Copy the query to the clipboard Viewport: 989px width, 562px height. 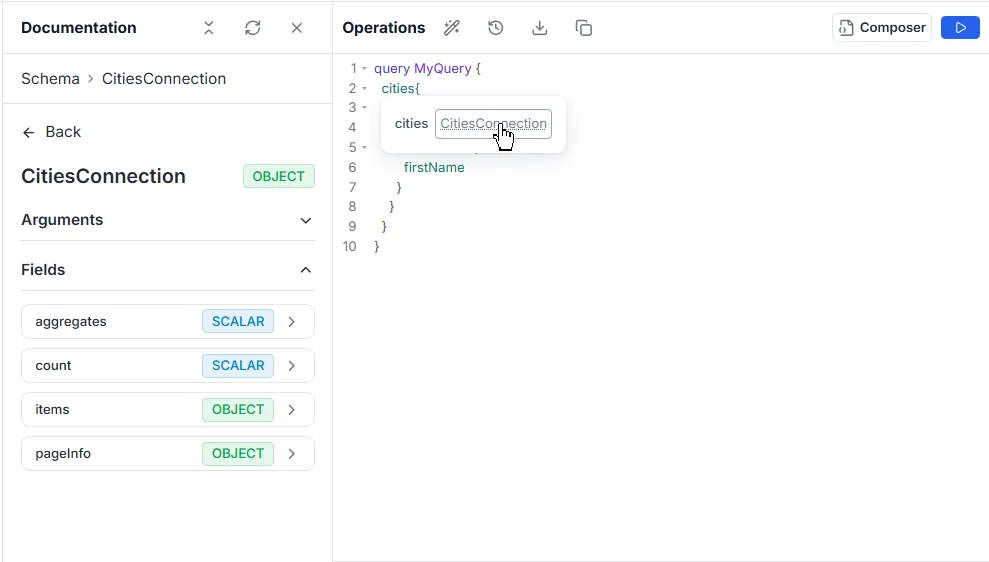pyautogui.click(x=584, y=28)
